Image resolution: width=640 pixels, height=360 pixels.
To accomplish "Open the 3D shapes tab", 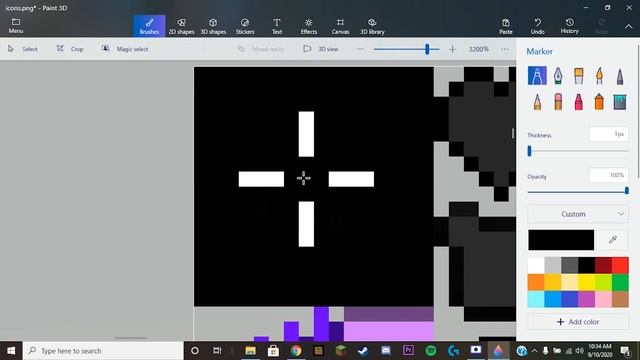I will 213,26.
